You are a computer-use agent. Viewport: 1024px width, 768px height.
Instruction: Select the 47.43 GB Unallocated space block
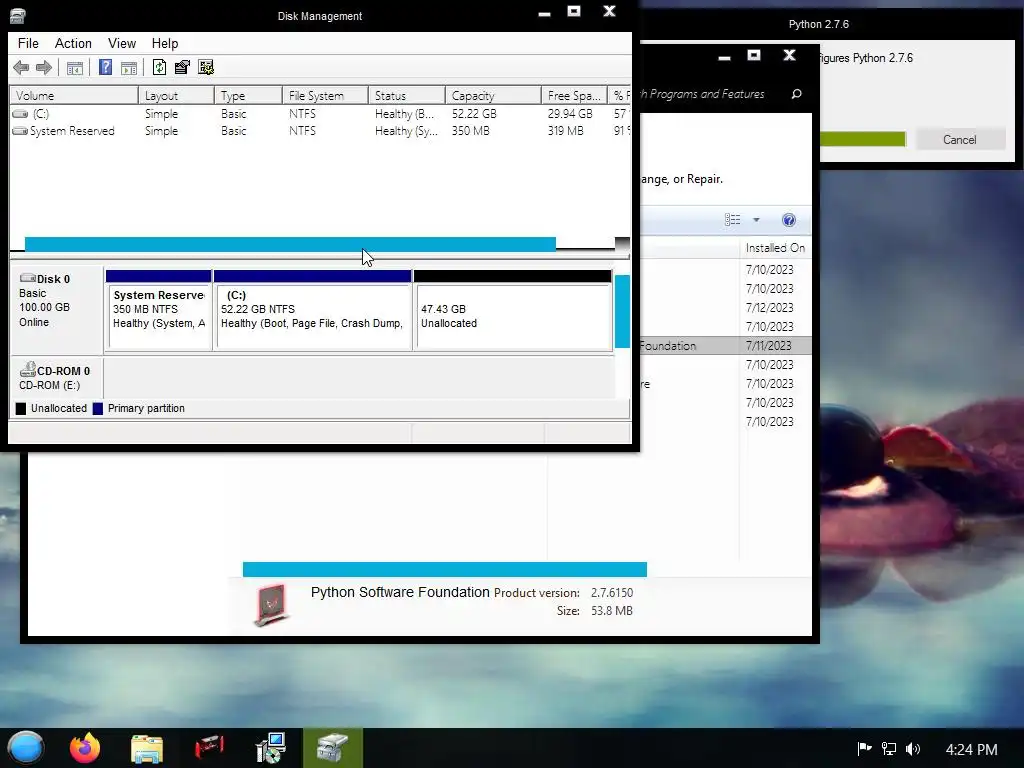point(513,310)
